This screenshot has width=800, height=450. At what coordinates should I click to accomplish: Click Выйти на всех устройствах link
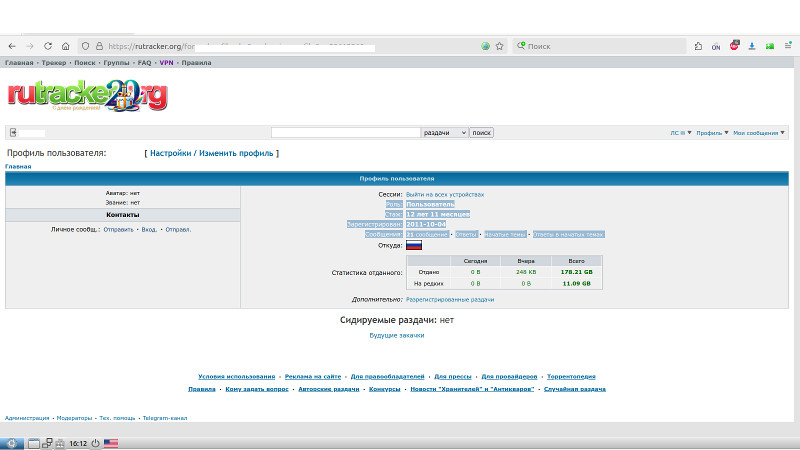coord(445,194)
